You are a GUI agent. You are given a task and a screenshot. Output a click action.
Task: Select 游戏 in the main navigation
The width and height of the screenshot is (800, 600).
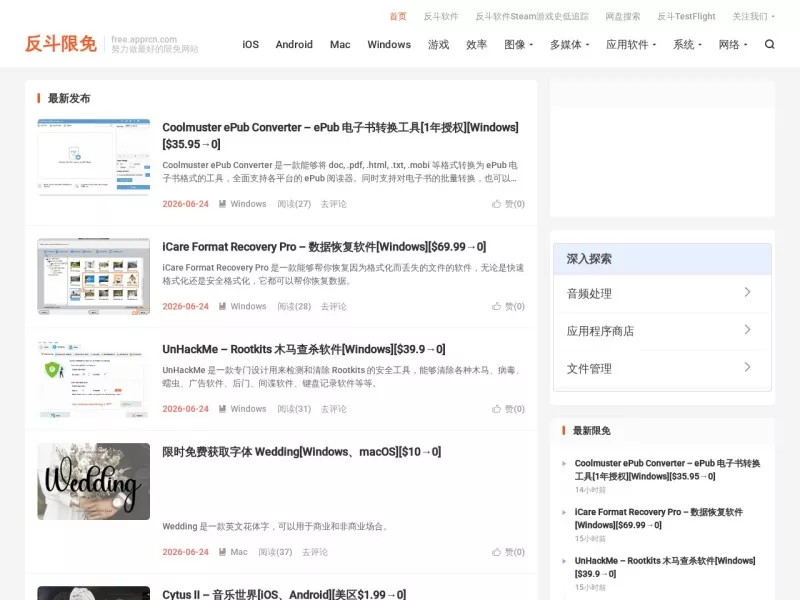coord(438,45)
